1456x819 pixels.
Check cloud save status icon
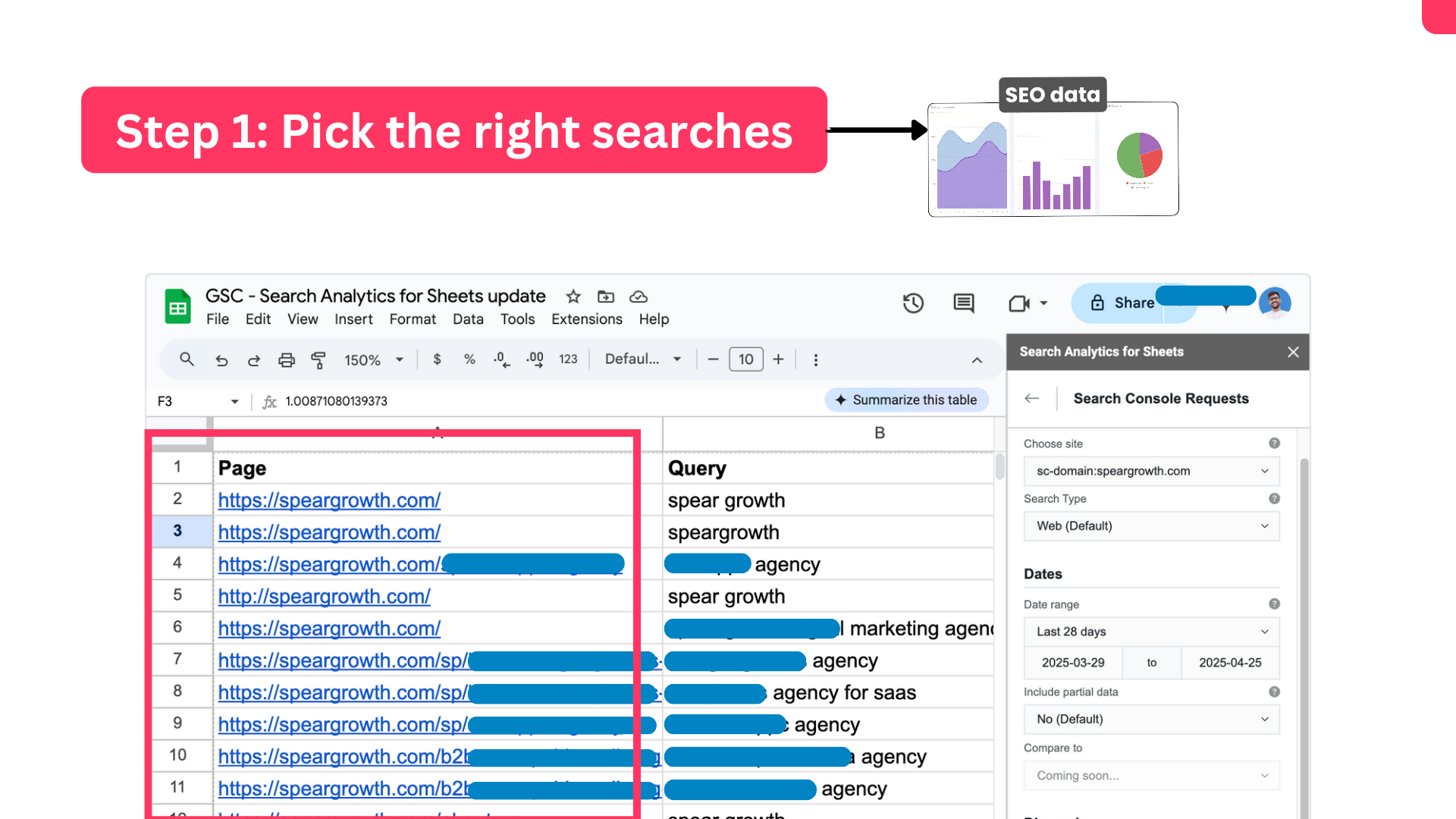point(639,297)
